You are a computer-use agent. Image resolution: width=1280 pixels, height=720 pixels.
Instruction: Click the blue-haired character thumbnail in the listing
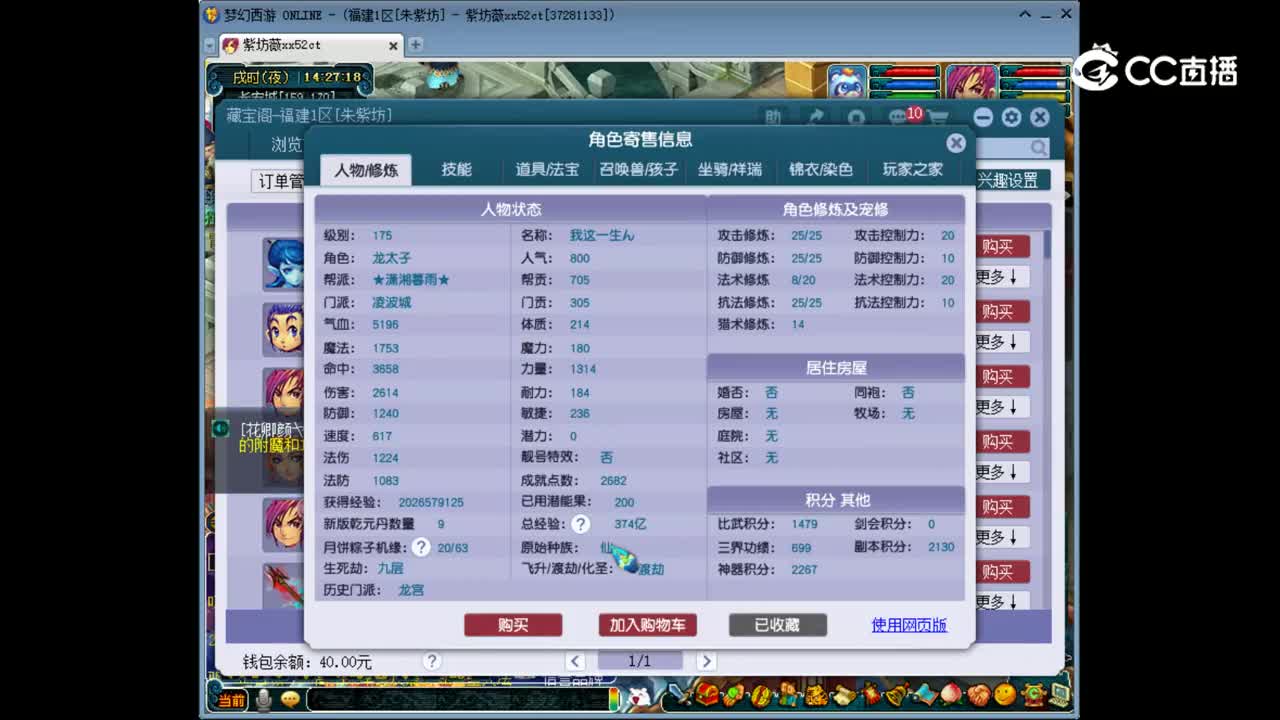pyautogui.click(x=284, y=265)
